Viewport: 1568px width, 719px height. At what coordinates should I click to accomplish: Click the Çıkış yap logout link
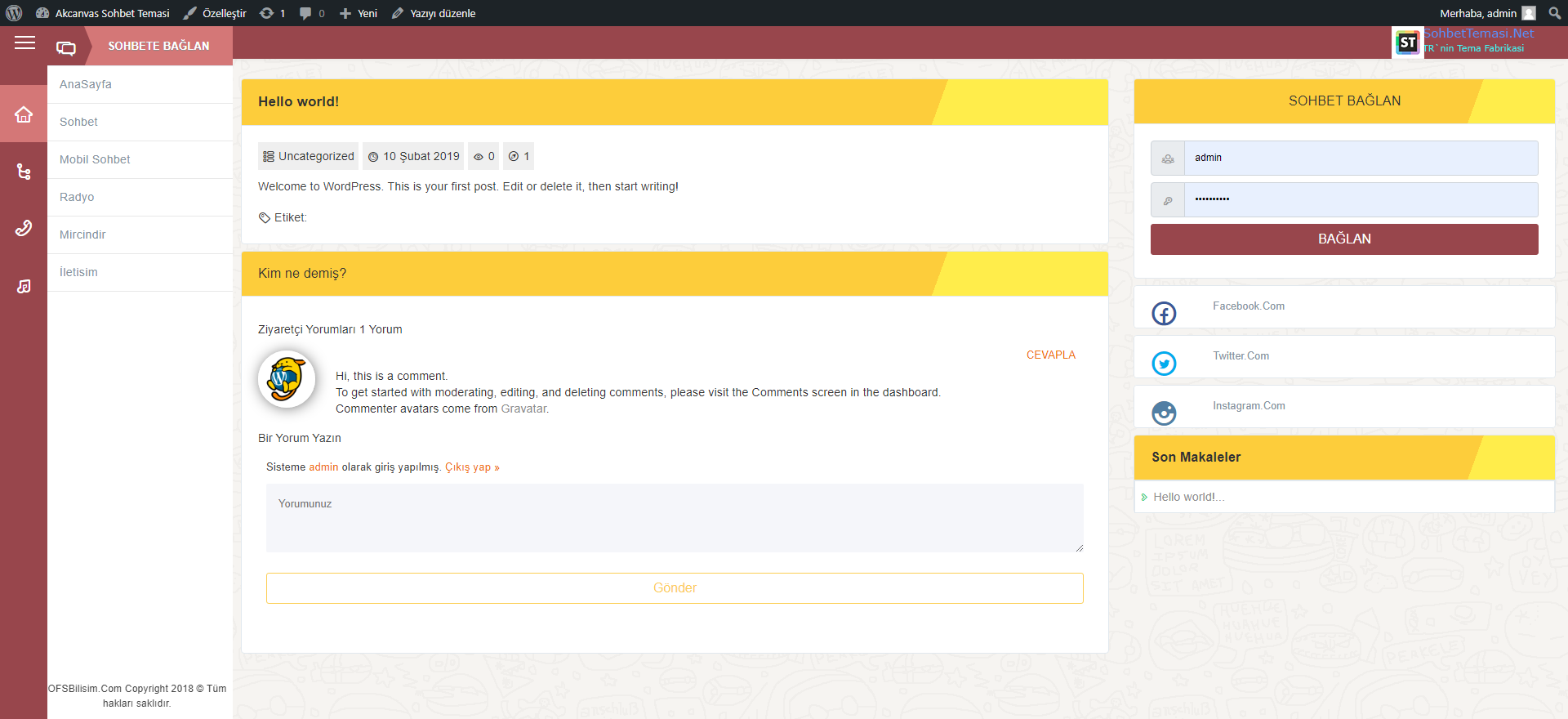[x=471, y=467]
